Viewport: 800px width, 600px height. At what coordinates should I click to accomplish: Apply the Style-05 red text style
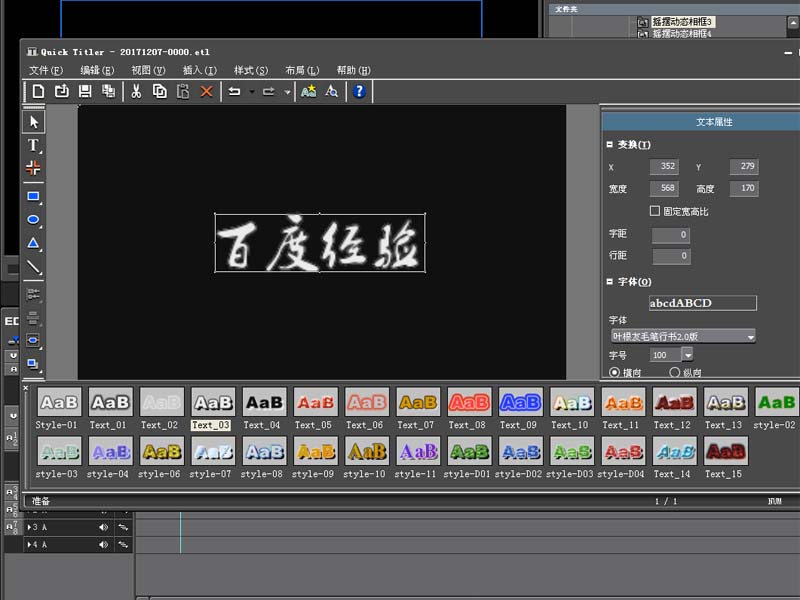(314, 401)
